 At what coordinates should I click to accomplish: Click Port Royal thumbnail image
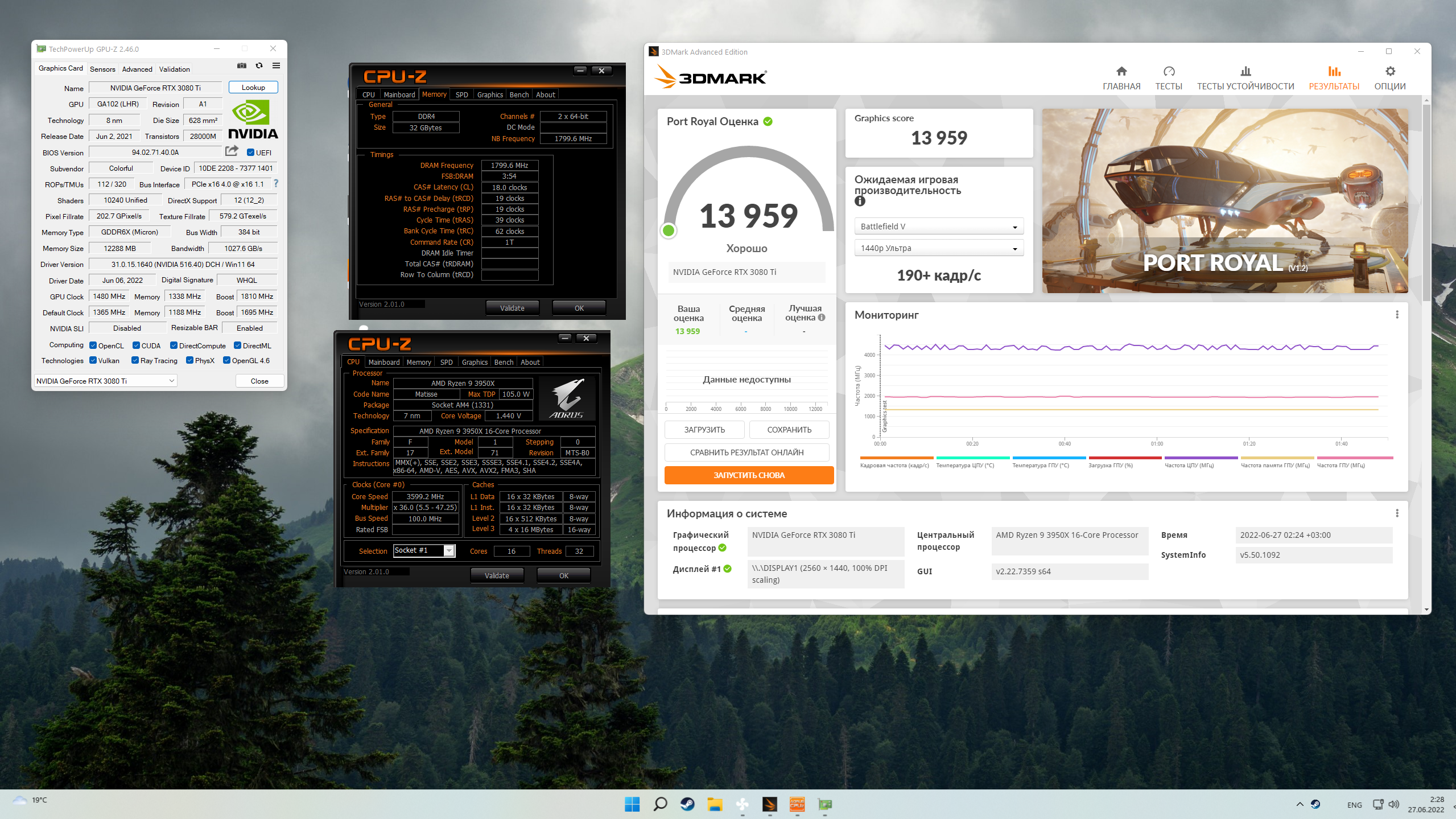click(x=1225, y=201)
